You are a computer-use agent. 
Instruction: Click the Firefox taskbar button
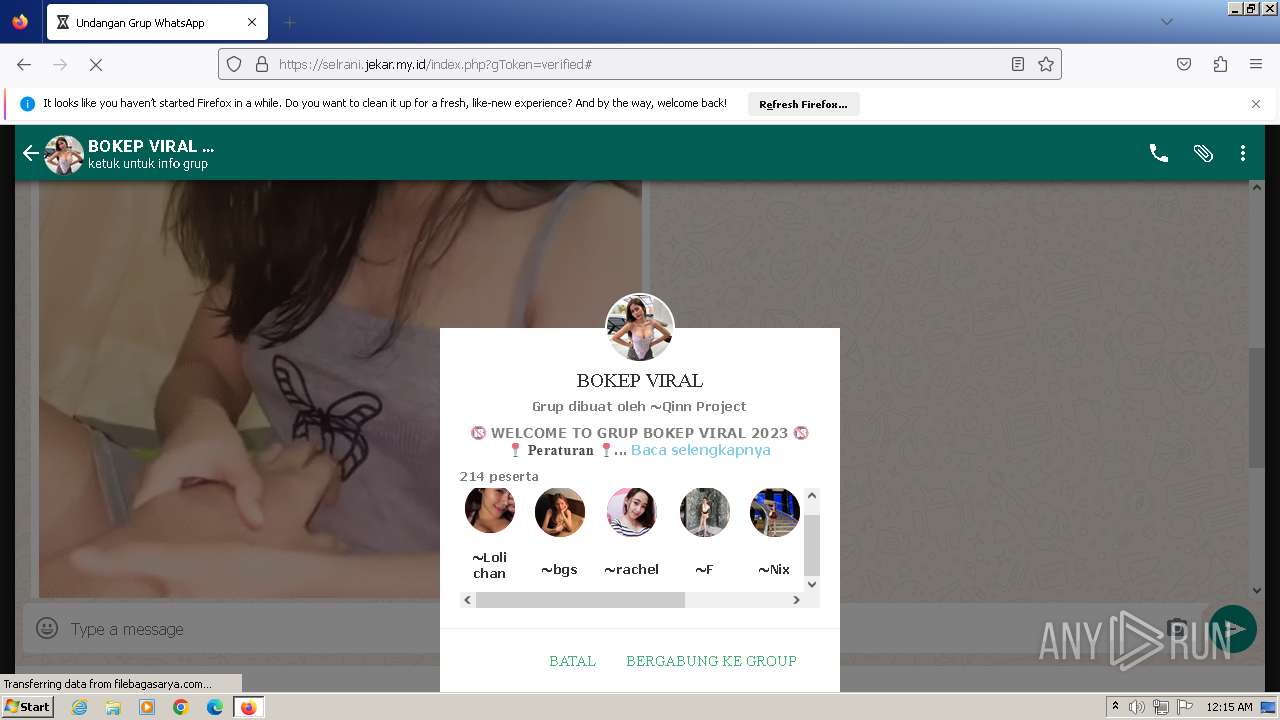[249, 707]
